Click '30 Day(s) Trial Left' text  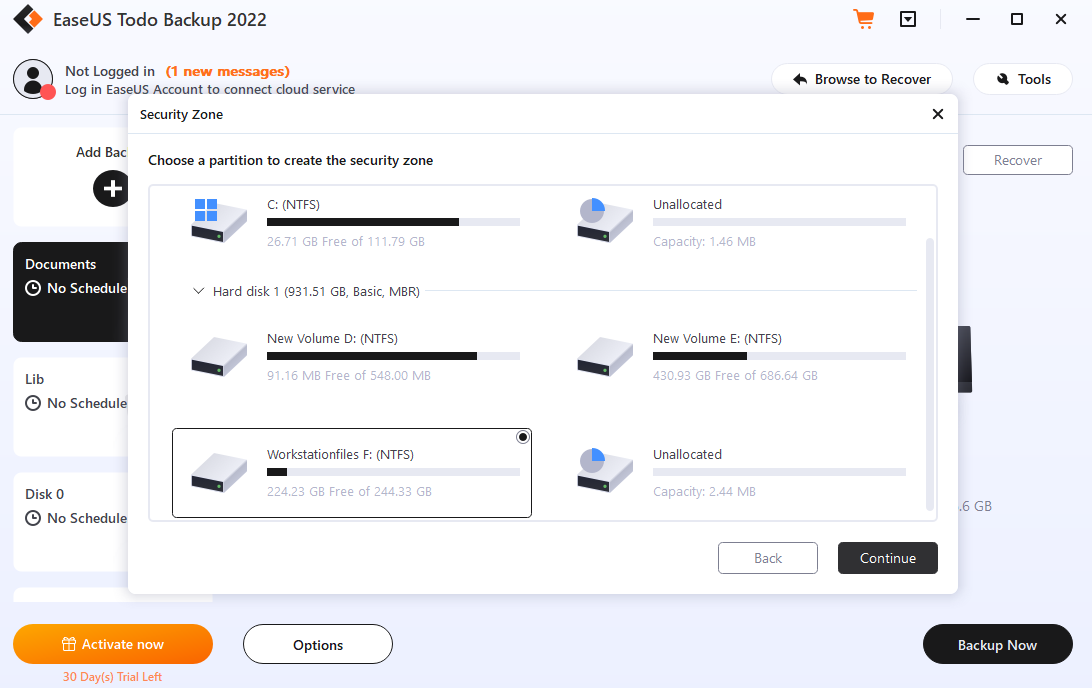pos(112,677)
